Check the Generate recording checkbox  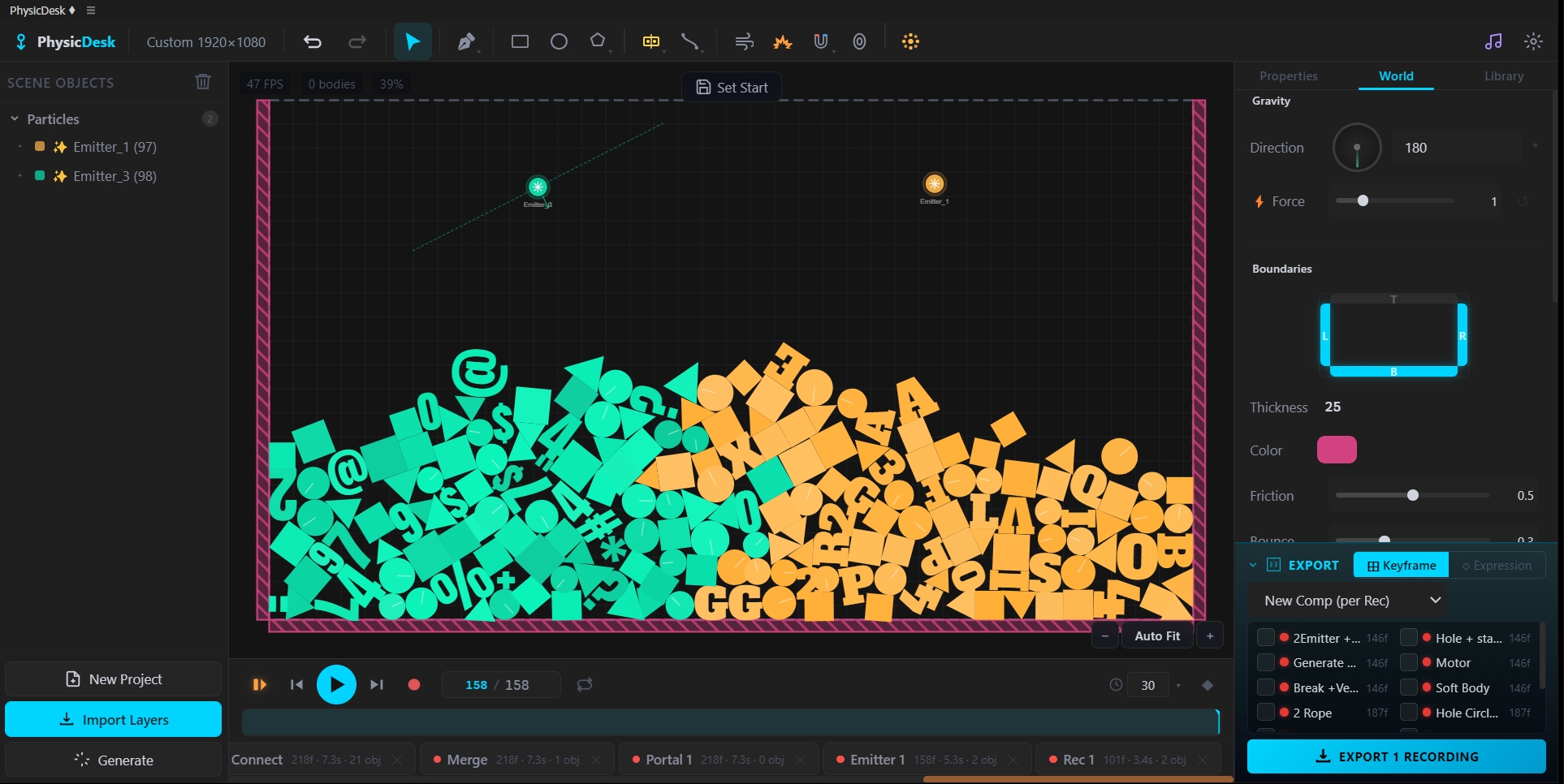pyautogui.click(x=1265, y=662)
